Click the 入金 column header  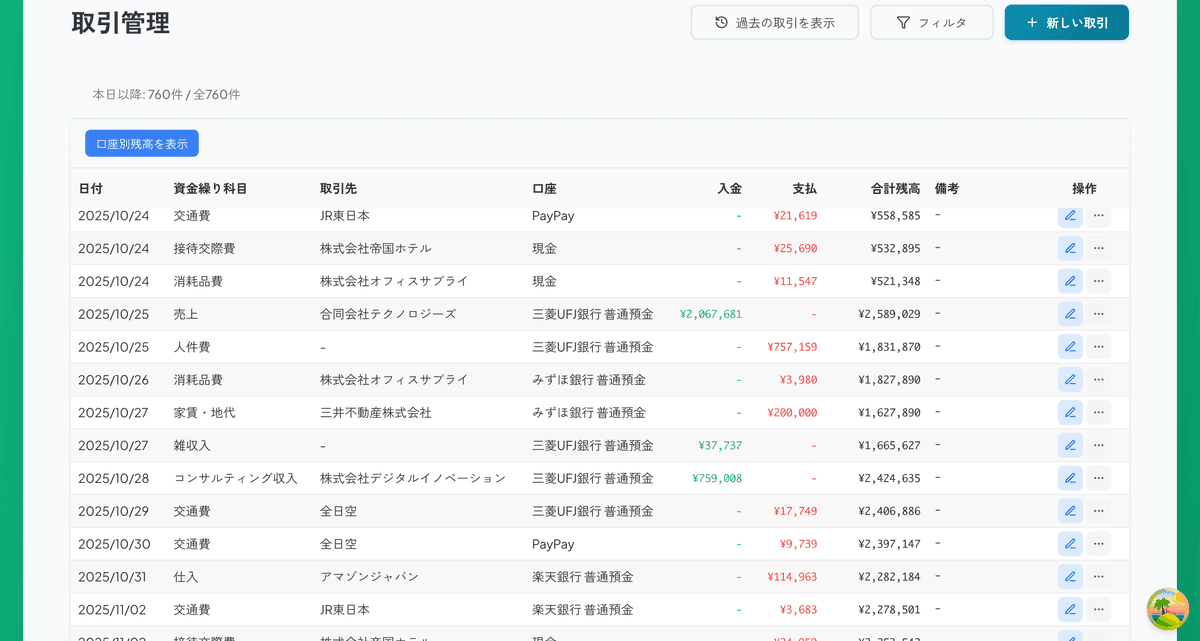[x=730, y=188]
